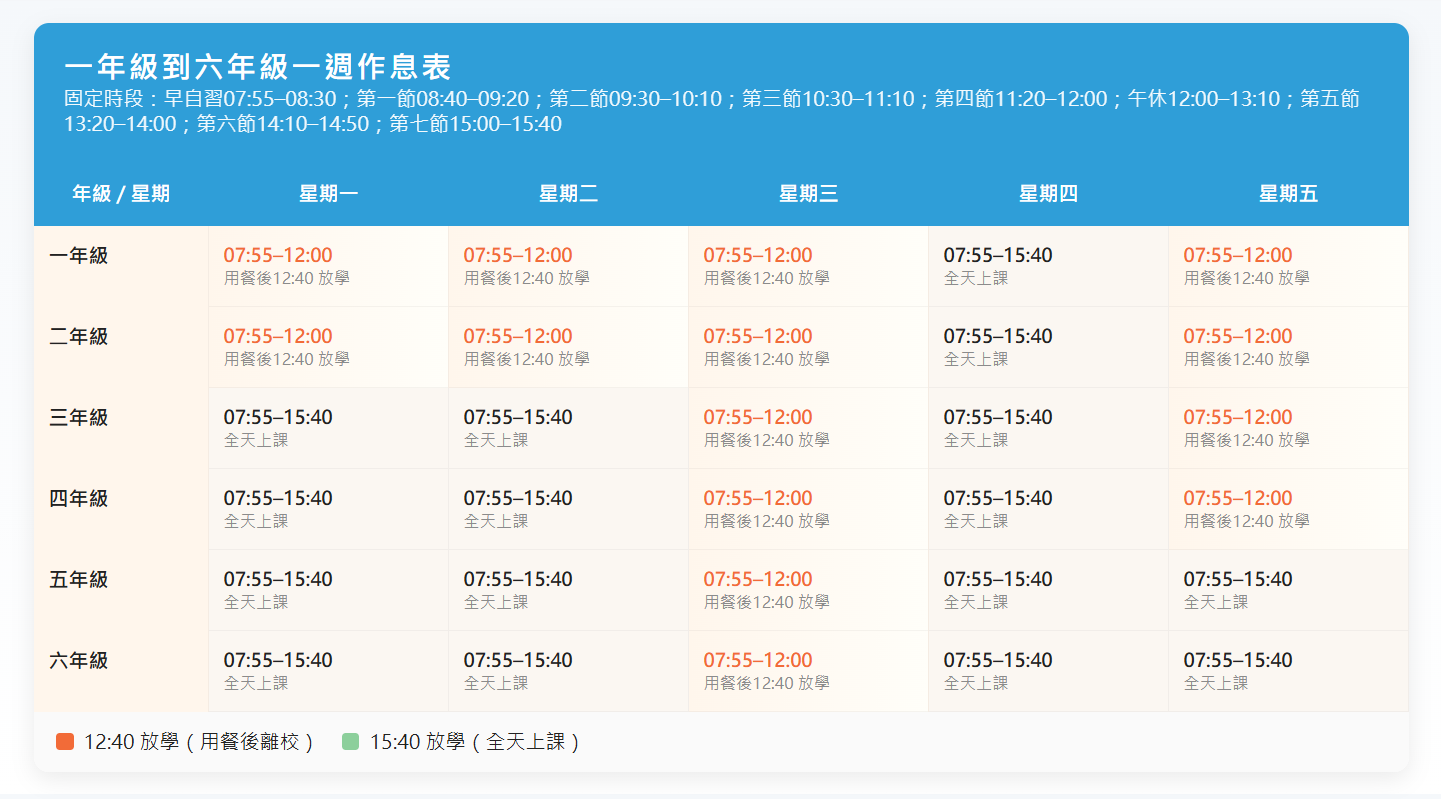Select the 星期一 column header
Viewport: 1441px width, 799px height.
pos(328,194)
